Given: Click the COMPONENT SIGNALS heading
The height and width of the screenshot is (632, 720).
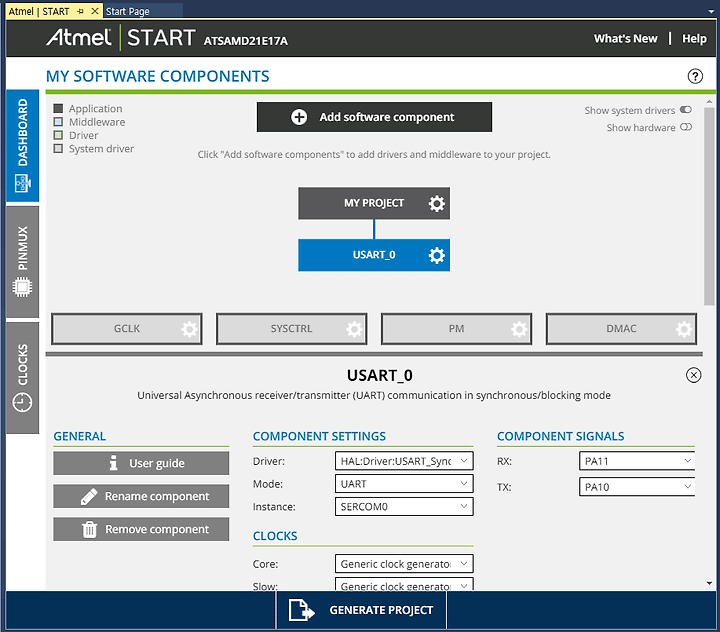Looking at the screenshot, I should (x=561, y=436).
